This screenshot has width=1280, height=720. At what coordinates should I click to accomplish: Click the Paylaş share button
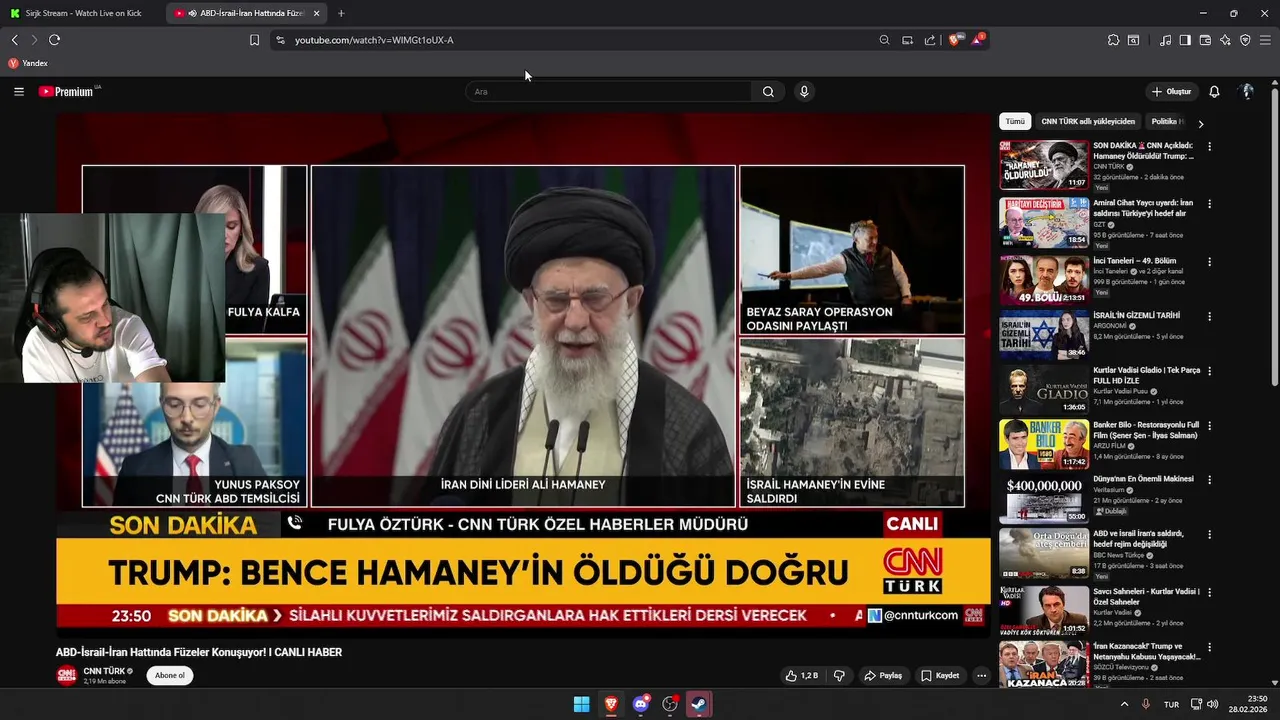coord(883,676)
